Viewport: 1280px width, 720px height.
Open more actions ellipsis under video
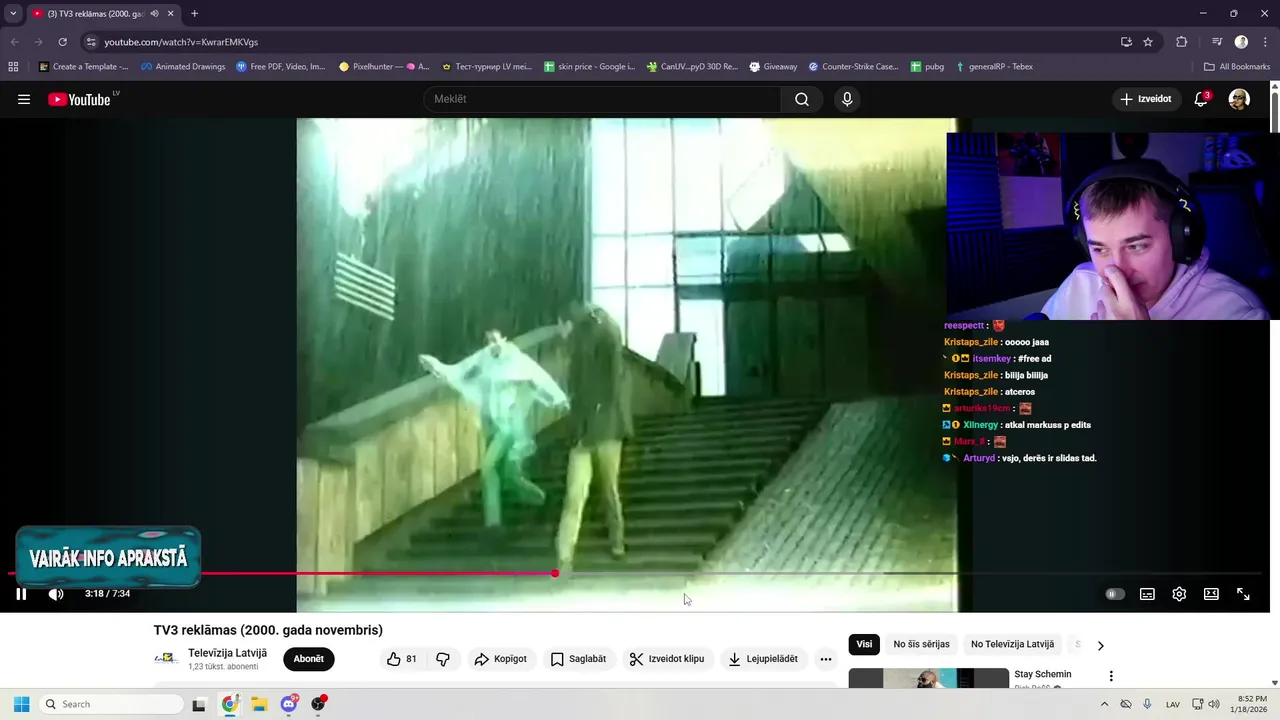826,659
